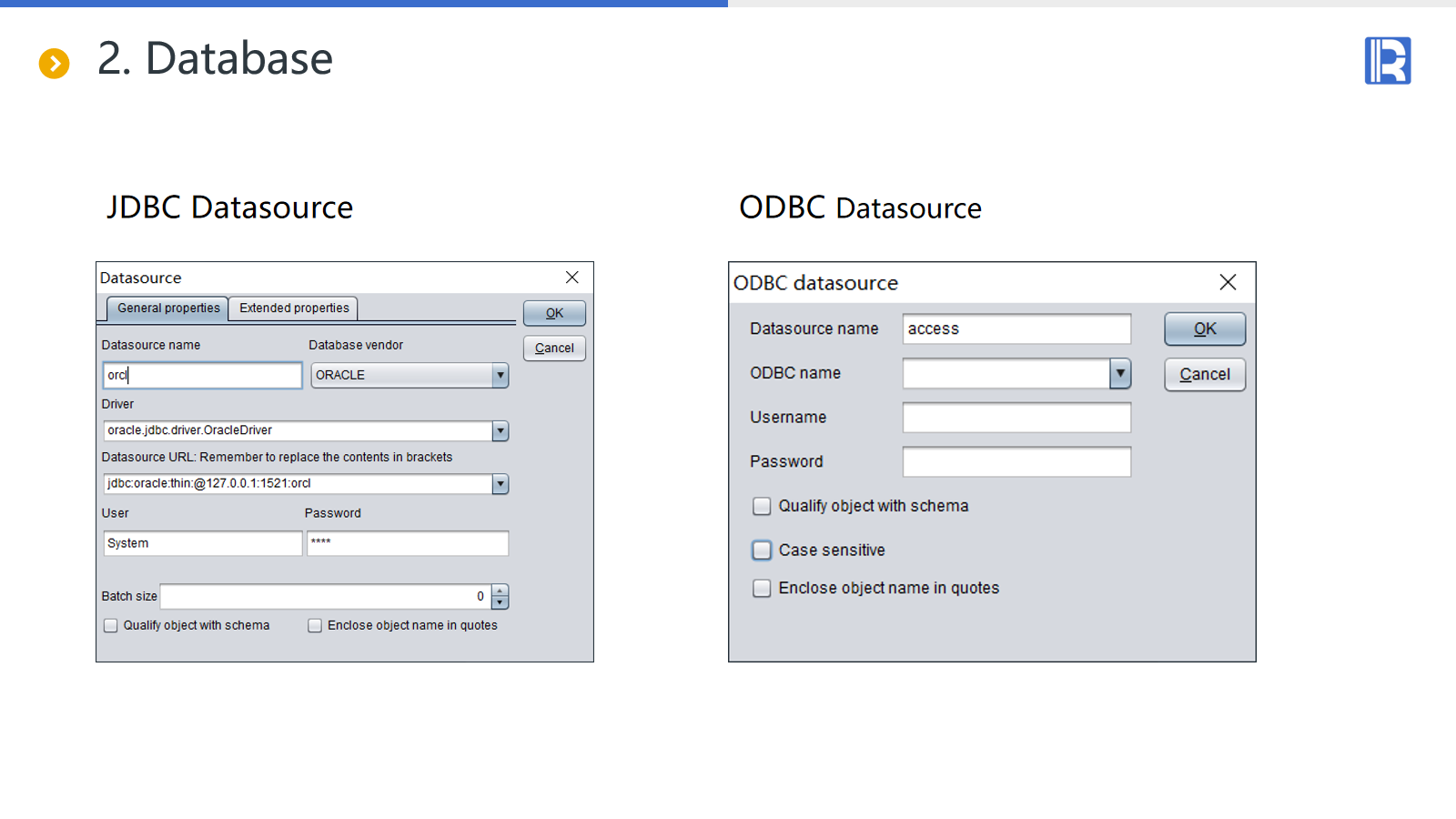
Task: Check Enclose object name in quotes in JDBC dialog
Action: tap(315, 626)
